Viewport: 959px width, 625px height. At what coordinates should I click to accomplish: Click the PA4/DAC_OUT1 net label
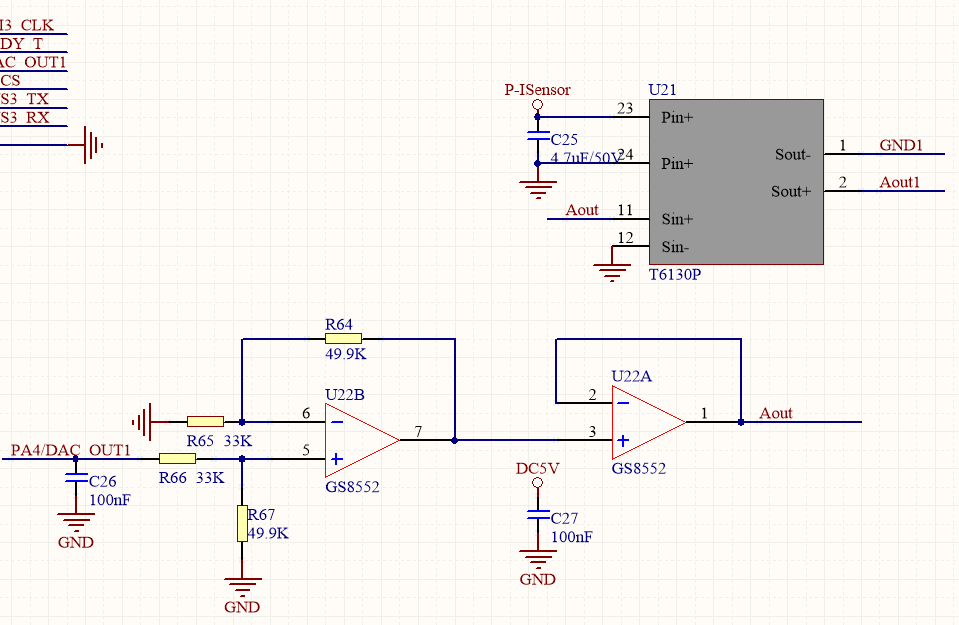point(70,451)
